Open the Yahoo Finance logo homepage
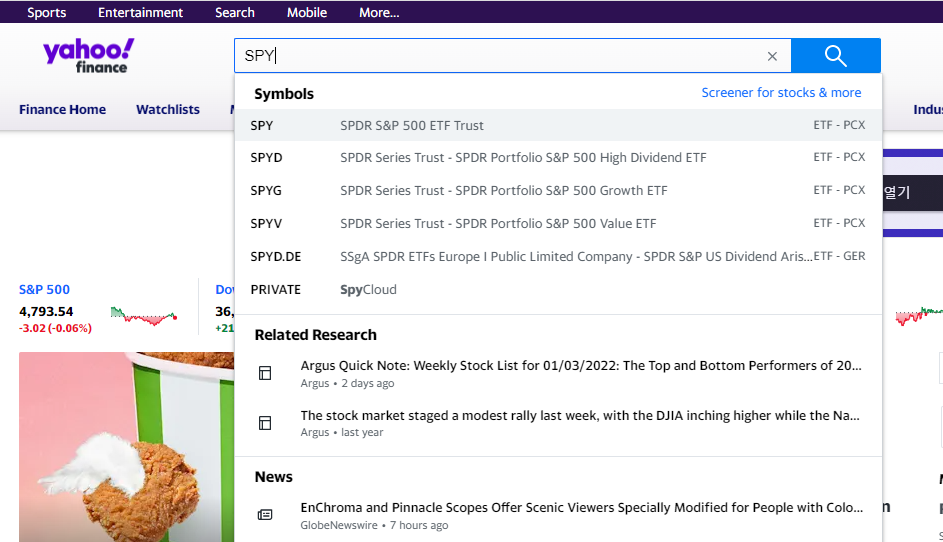 88,55
